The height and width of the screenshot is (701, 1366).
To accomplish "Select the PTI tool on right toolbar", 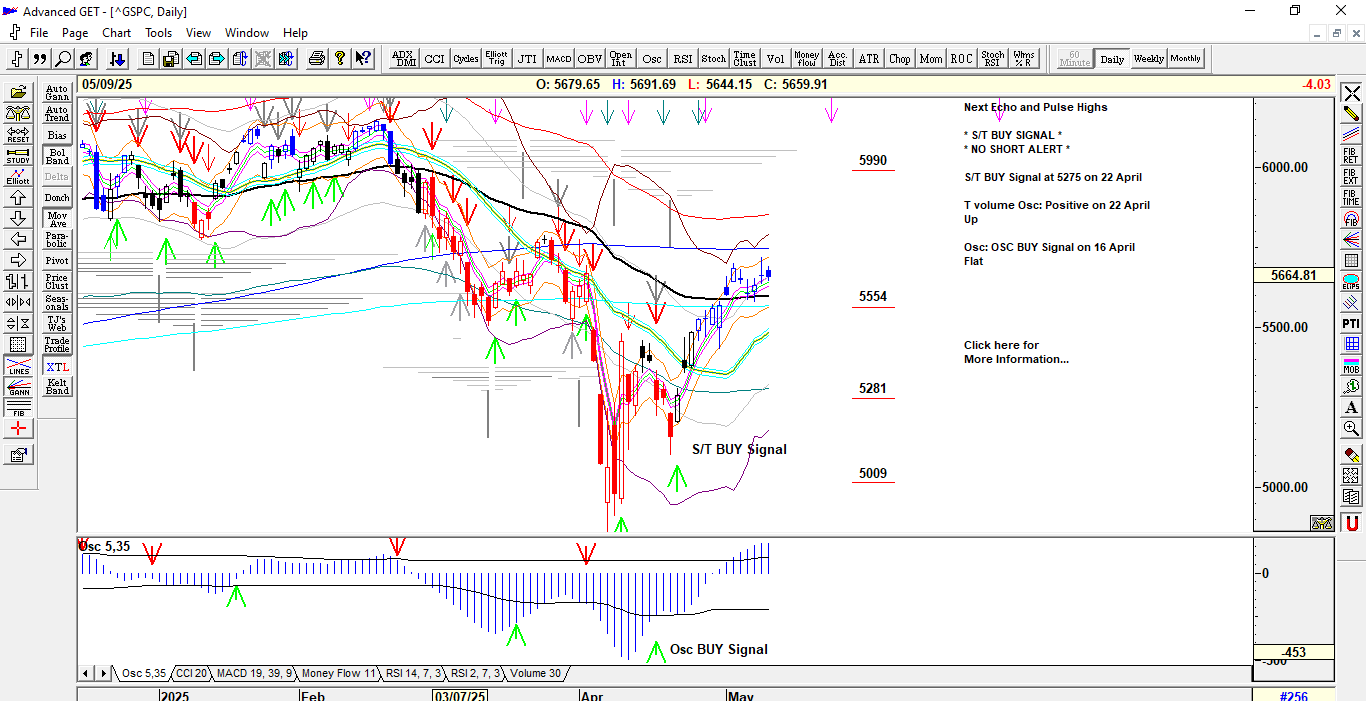I will click(1351, 323).
